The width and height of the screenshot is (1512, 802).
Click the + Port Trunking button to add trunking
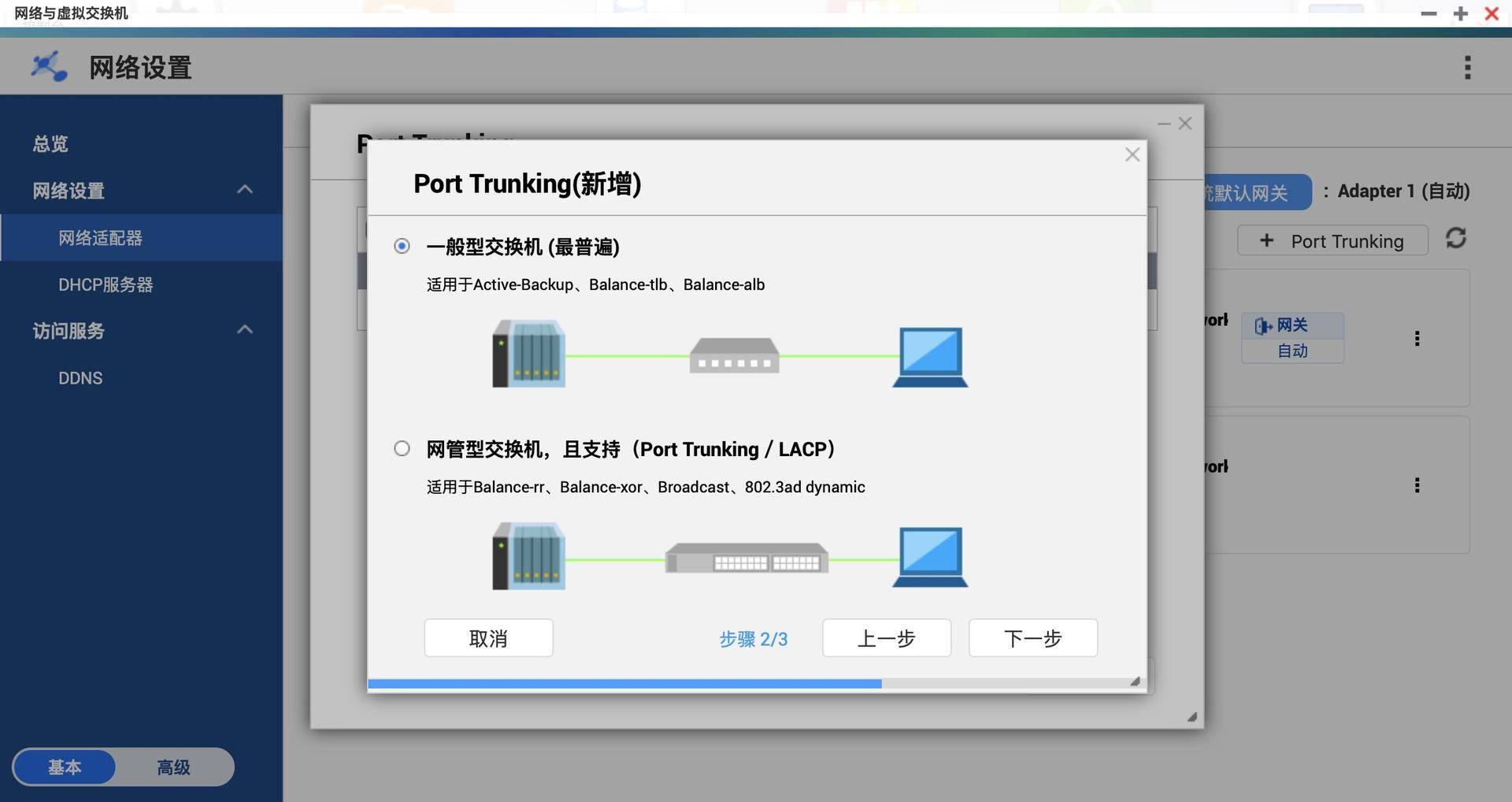pyautogui.click(x=1332, y=240)
